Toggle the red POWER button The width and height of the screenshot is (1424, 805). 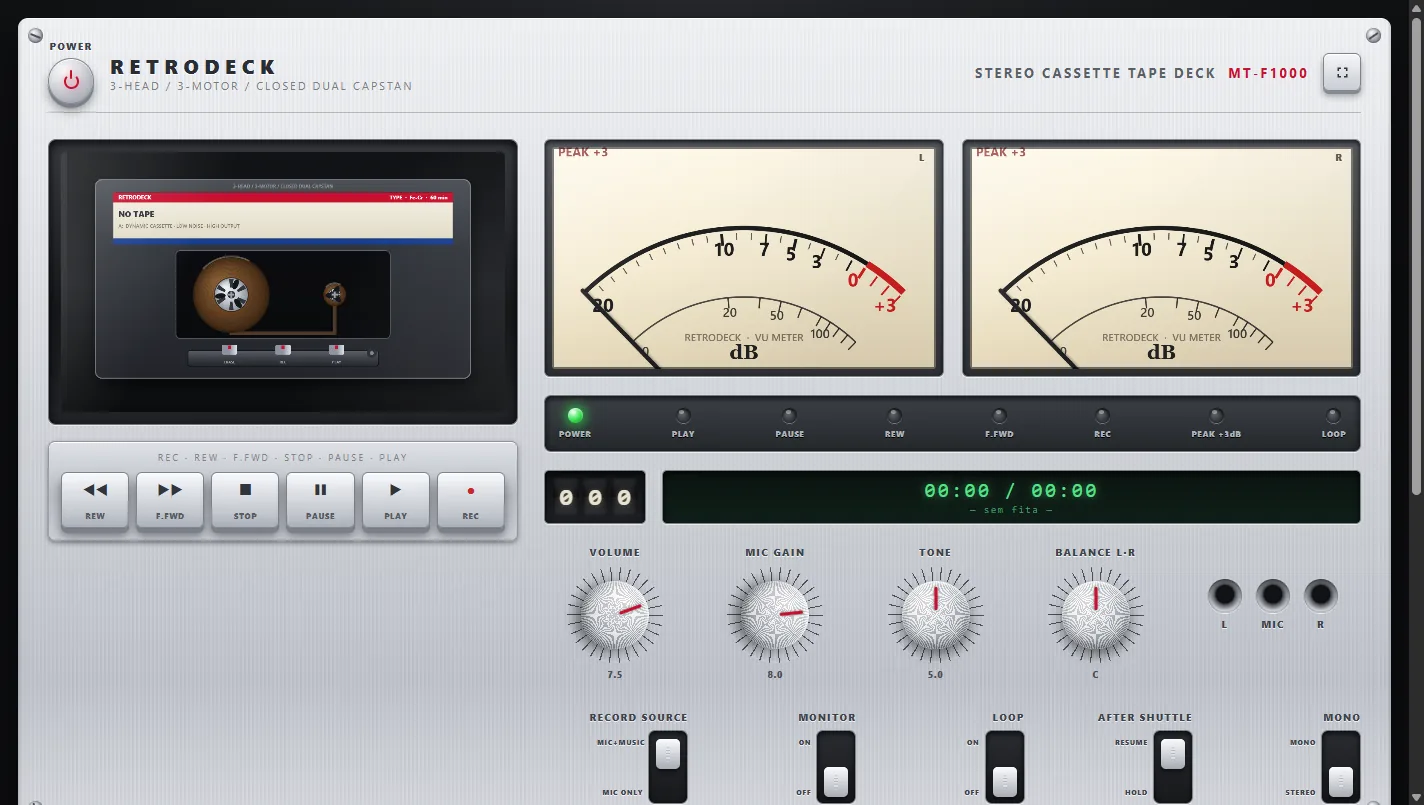71,80
